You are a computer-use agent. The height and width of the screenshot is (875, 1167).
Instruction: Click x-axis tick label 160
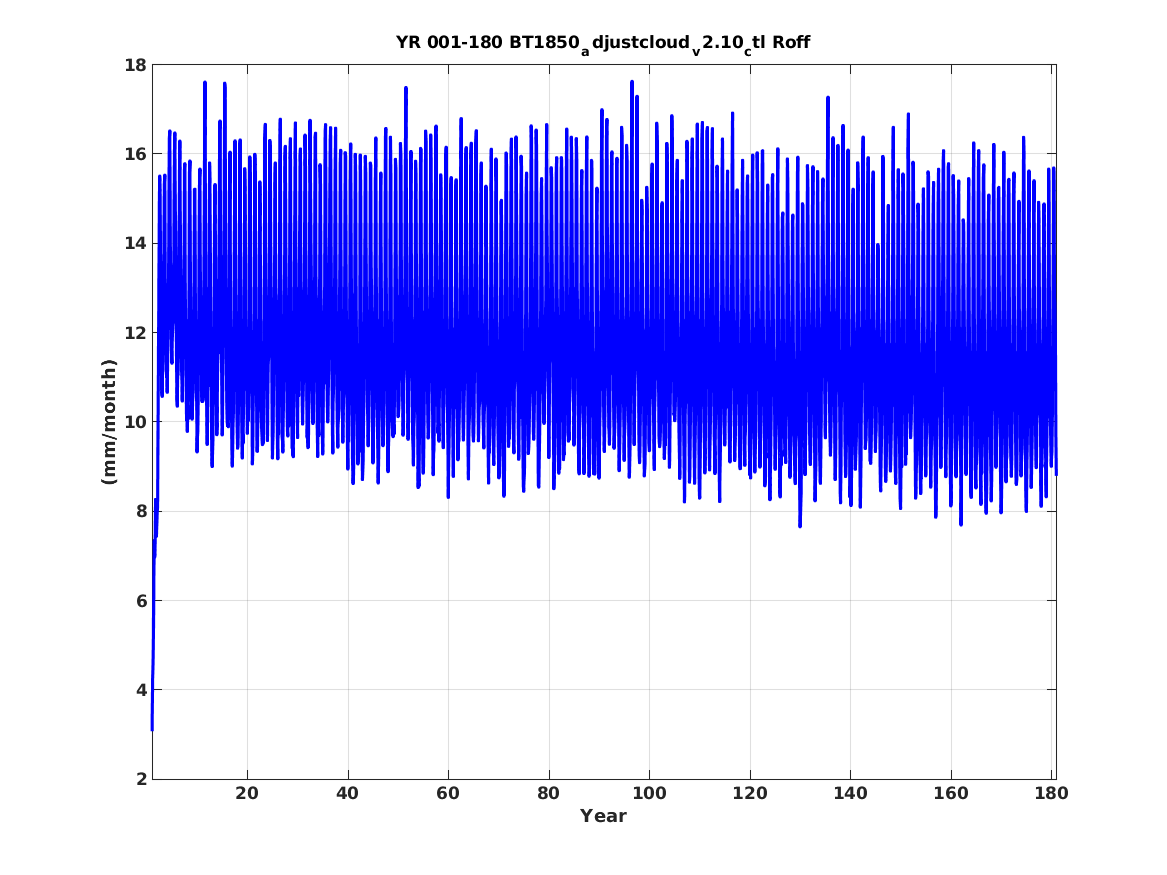click(951, 793)
